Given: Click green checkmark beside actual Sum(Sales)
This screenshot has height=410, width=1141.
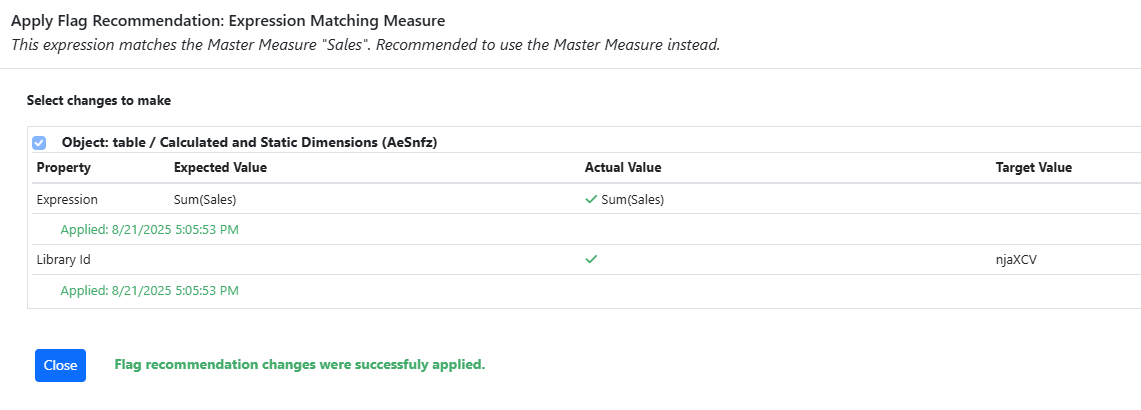Looking at the screenshot, I should pos(591,199).
